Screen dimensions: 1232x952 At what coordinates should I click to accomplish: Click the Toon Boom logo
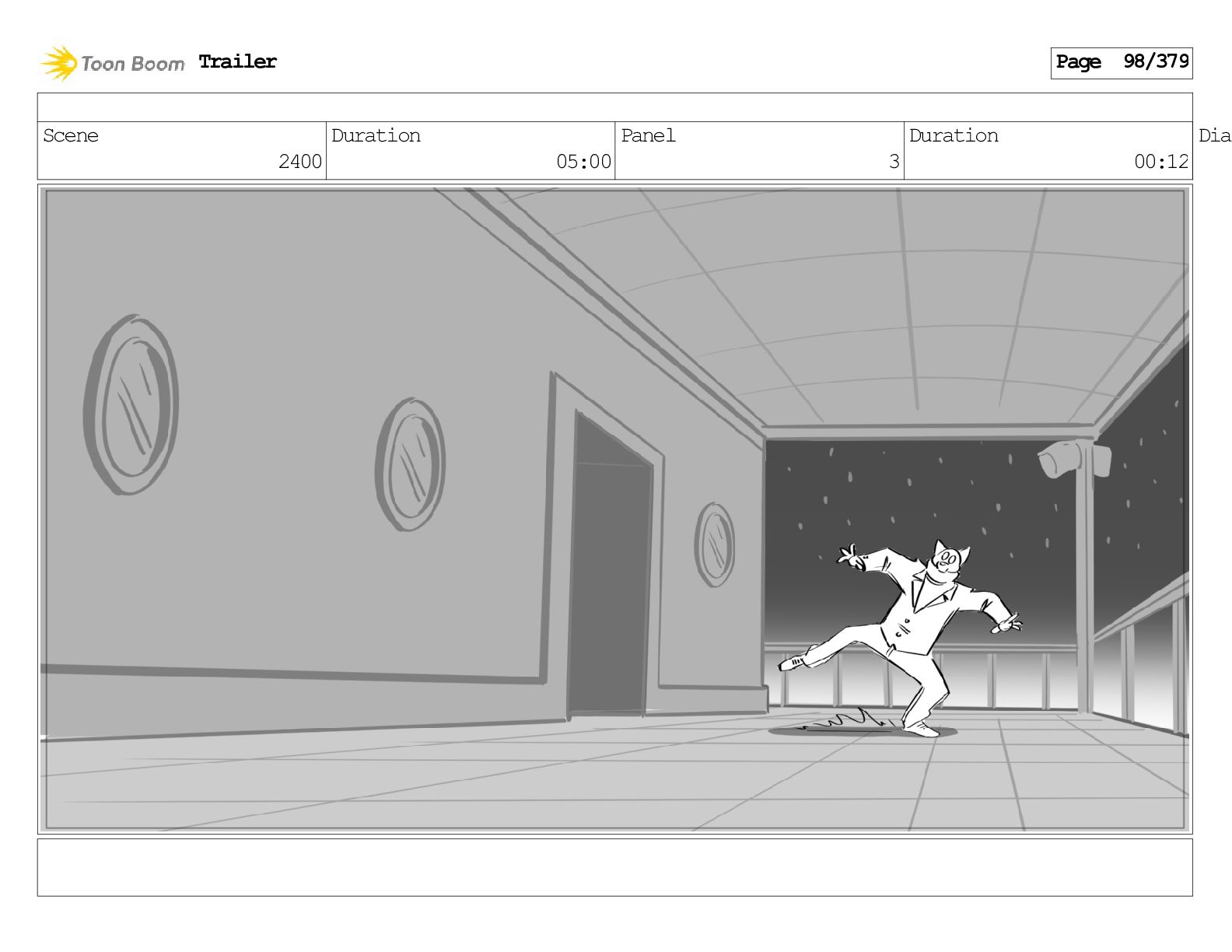coord(113,63)
